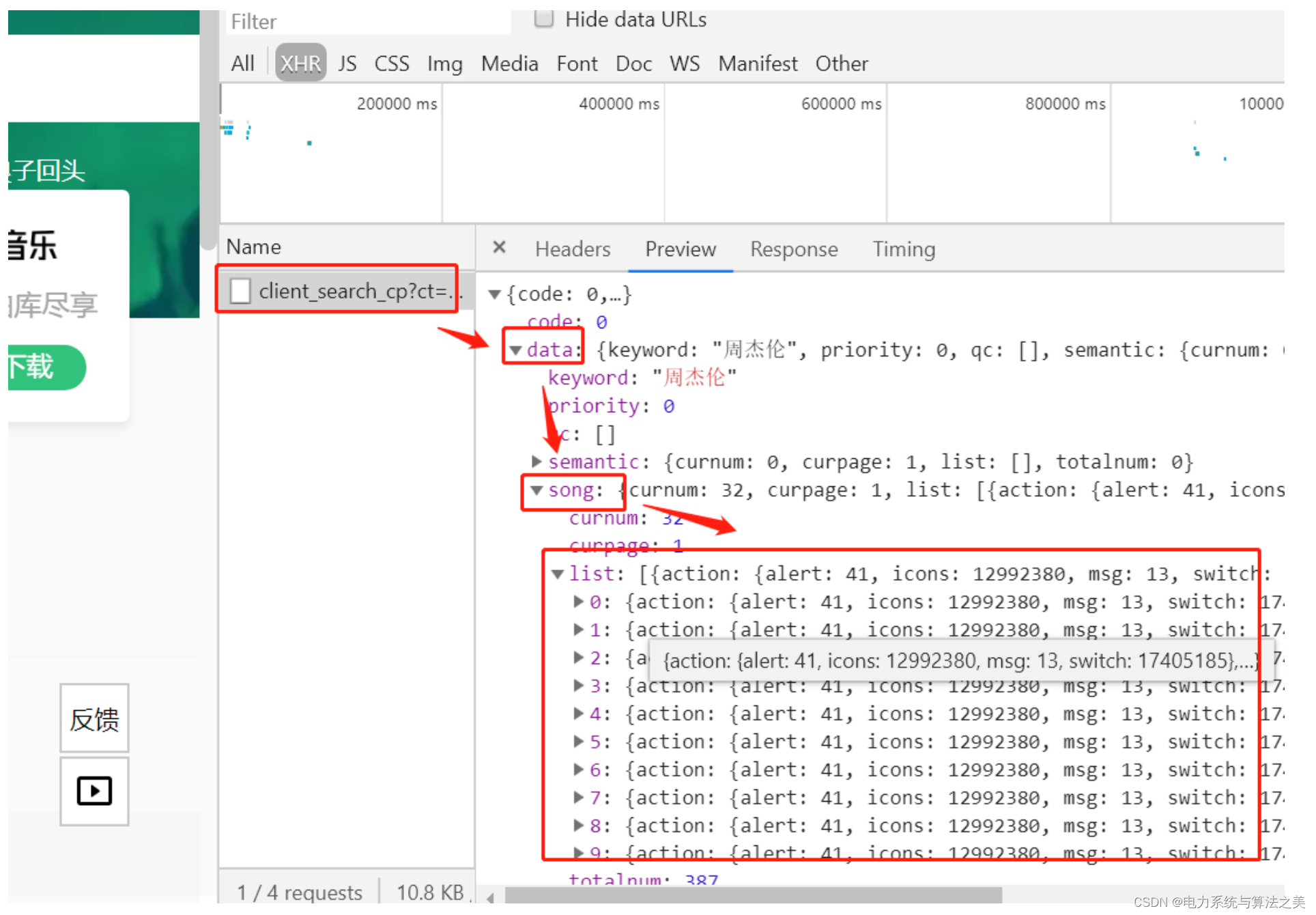
Task: Click the 反馈 feedback button
Action: click(94, 718)
